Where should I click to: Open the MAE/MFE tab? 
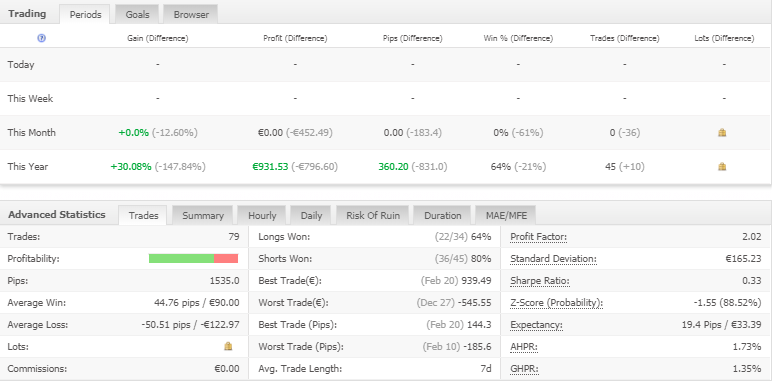tap(506, 215)
